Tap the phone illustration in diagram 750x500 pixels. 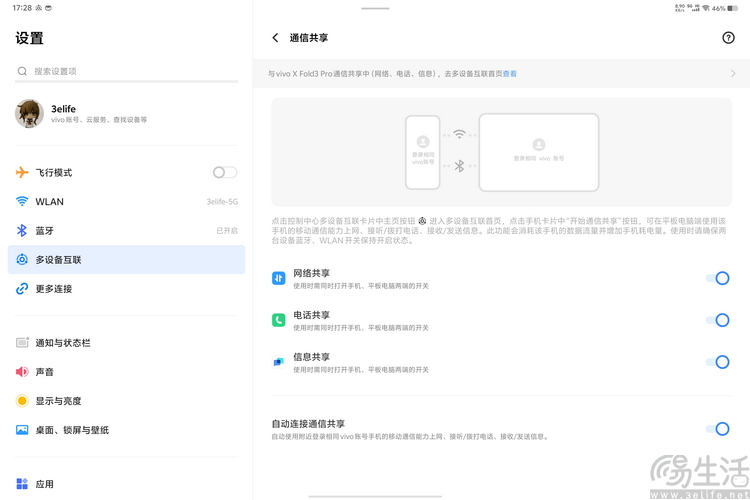click(423, 152)
